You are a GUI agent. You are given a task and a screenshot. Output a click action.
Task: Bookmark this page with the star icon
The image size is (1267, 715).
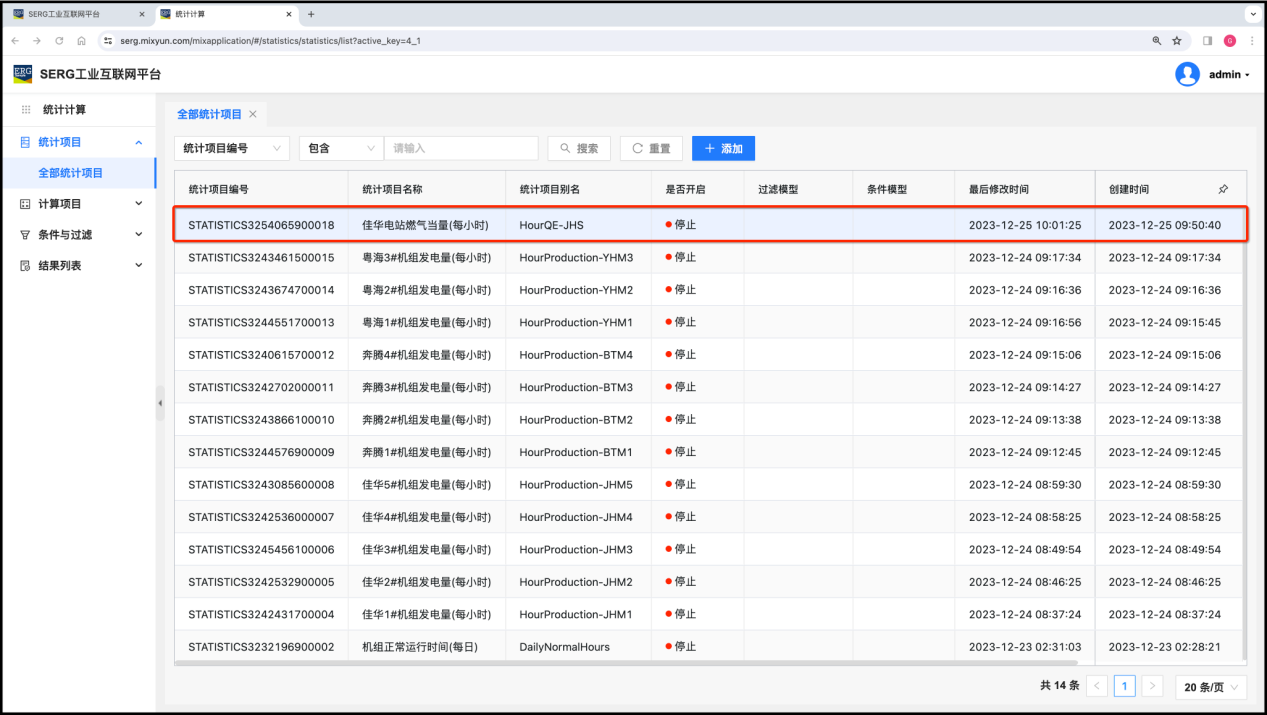pyautogui.click(x=1177, y=41)
